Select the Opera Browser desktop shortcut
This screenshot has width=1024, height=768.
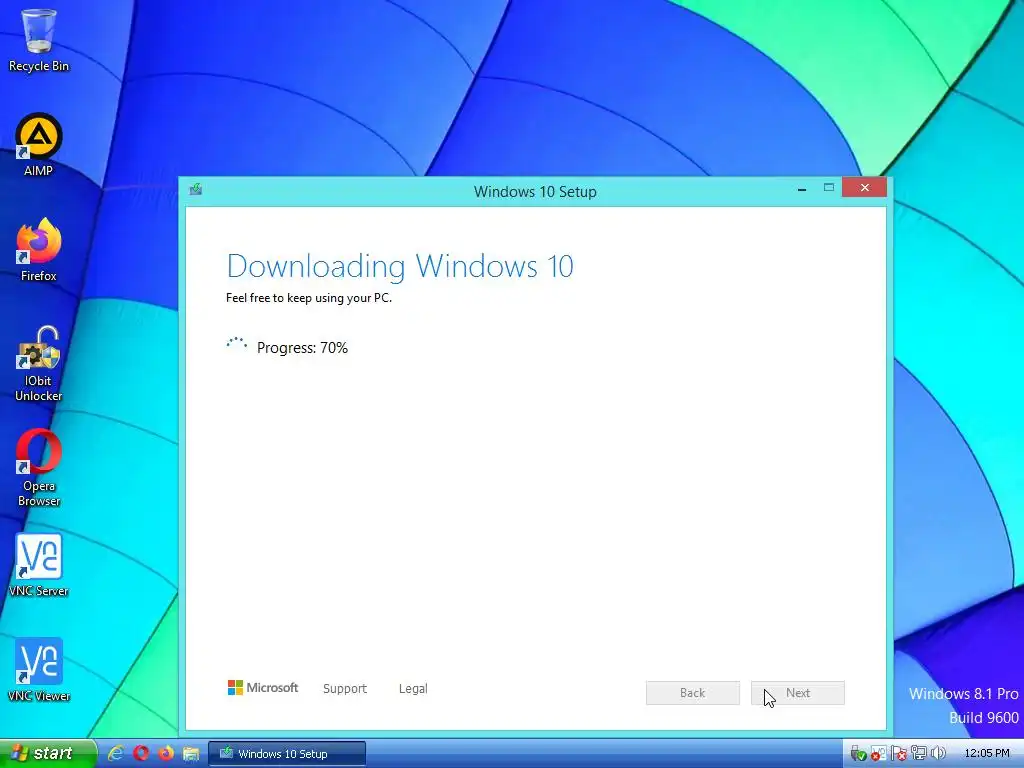(39, 468)
